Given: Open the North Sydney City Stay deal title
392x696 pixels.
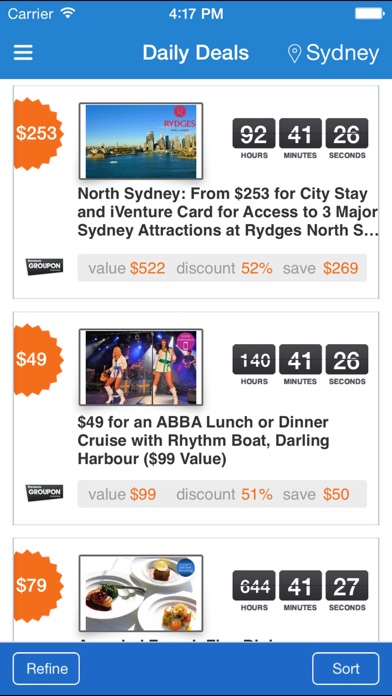Looking at the screenshot, I should [x=228, y=212].
